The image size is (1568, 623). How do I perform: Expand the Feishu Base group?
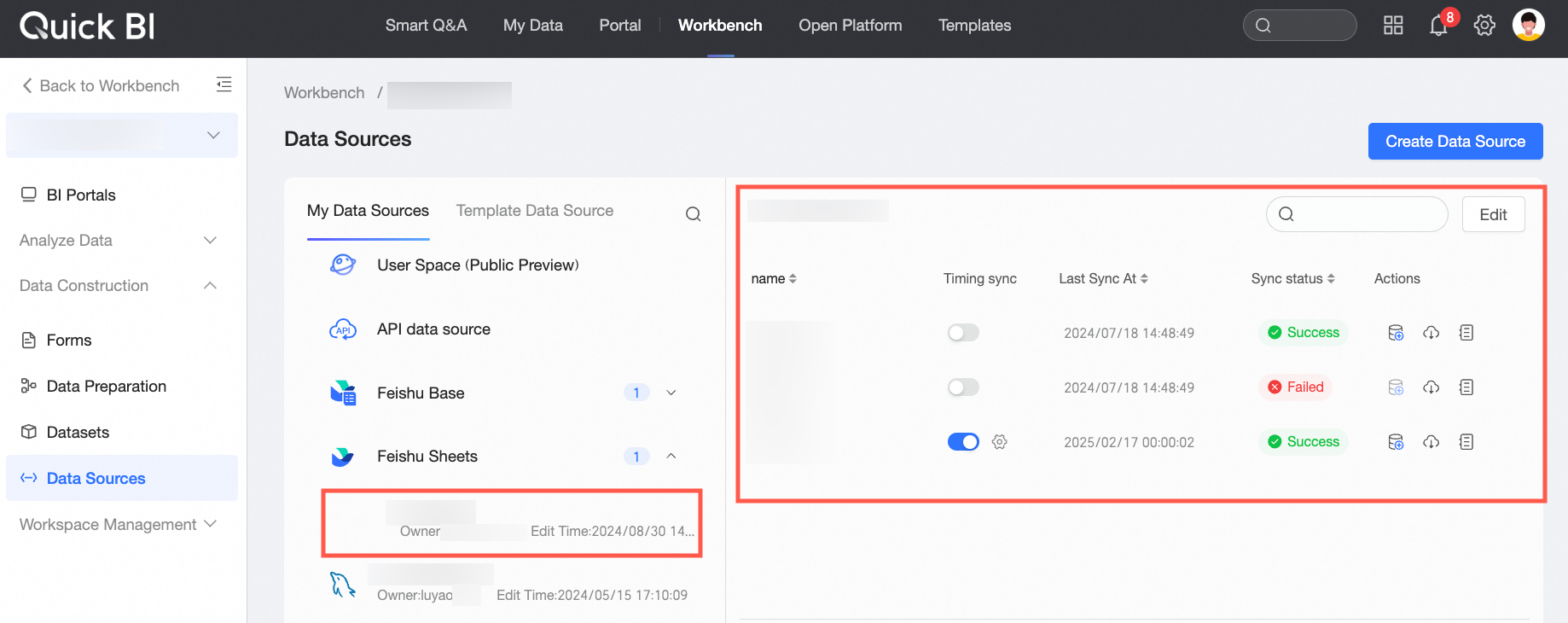(x=671, y=393)
